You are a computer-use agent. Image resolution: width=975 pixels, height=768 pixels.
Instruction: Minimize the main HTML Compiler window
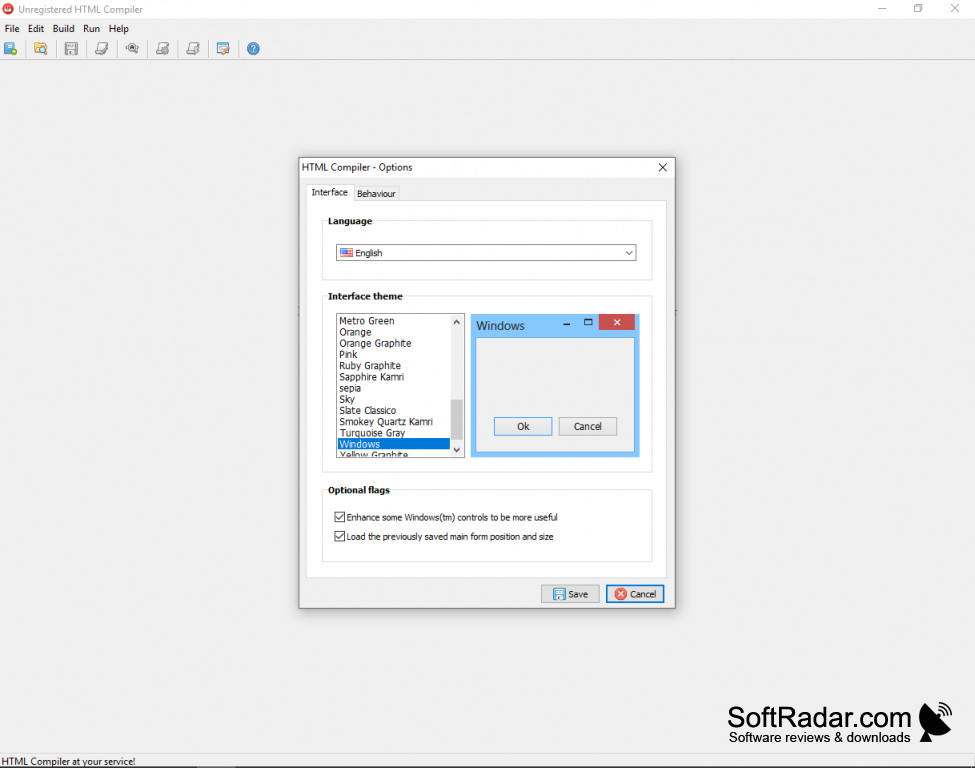(882, 9)
